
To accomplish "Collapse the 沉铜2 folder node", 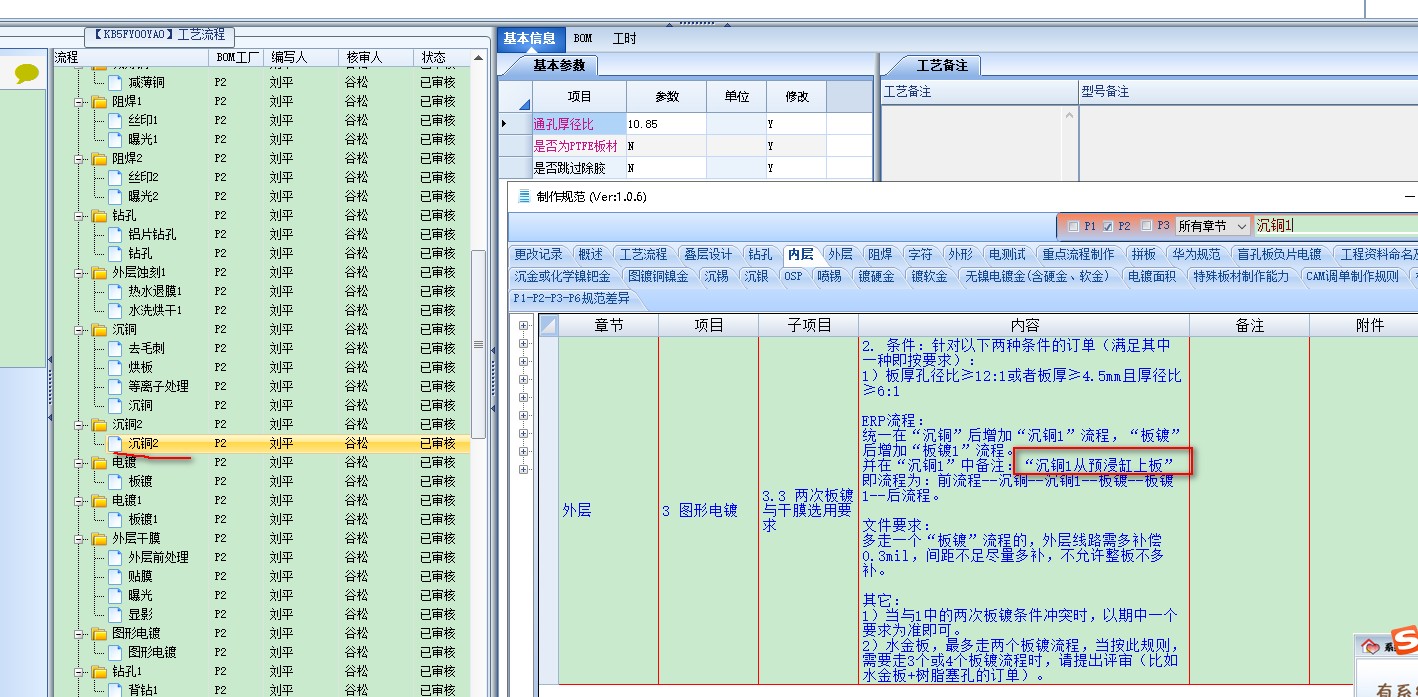I will tap(80, 425).
